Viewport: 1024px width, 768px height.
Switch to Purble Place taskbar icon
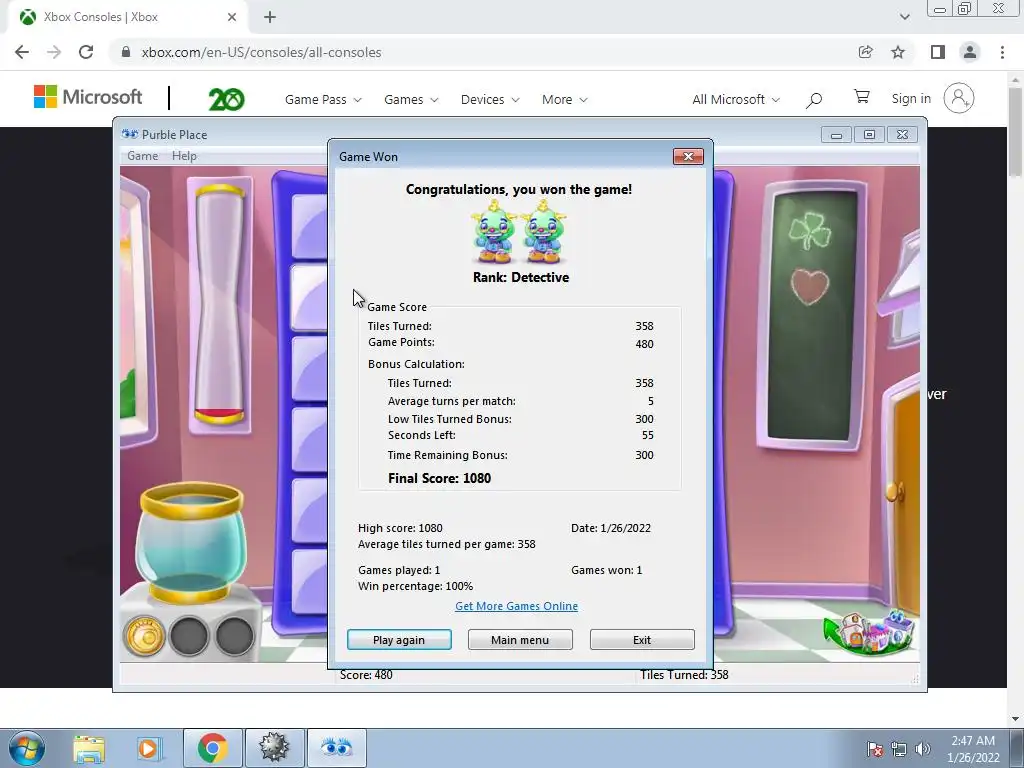(x=336, y=748)
